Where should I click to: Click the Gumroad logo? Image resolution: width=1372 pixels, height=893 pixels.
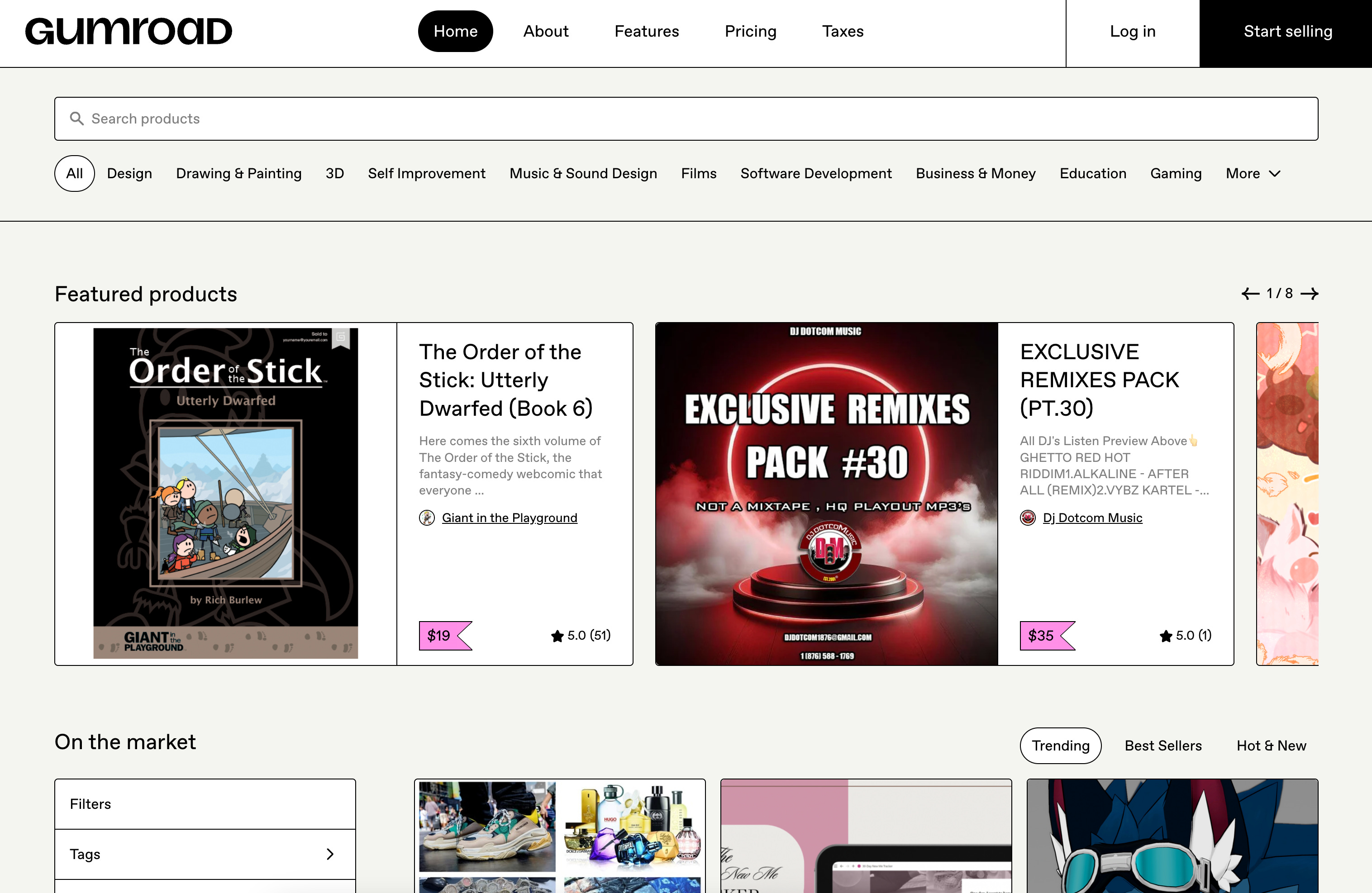(128, 31)
